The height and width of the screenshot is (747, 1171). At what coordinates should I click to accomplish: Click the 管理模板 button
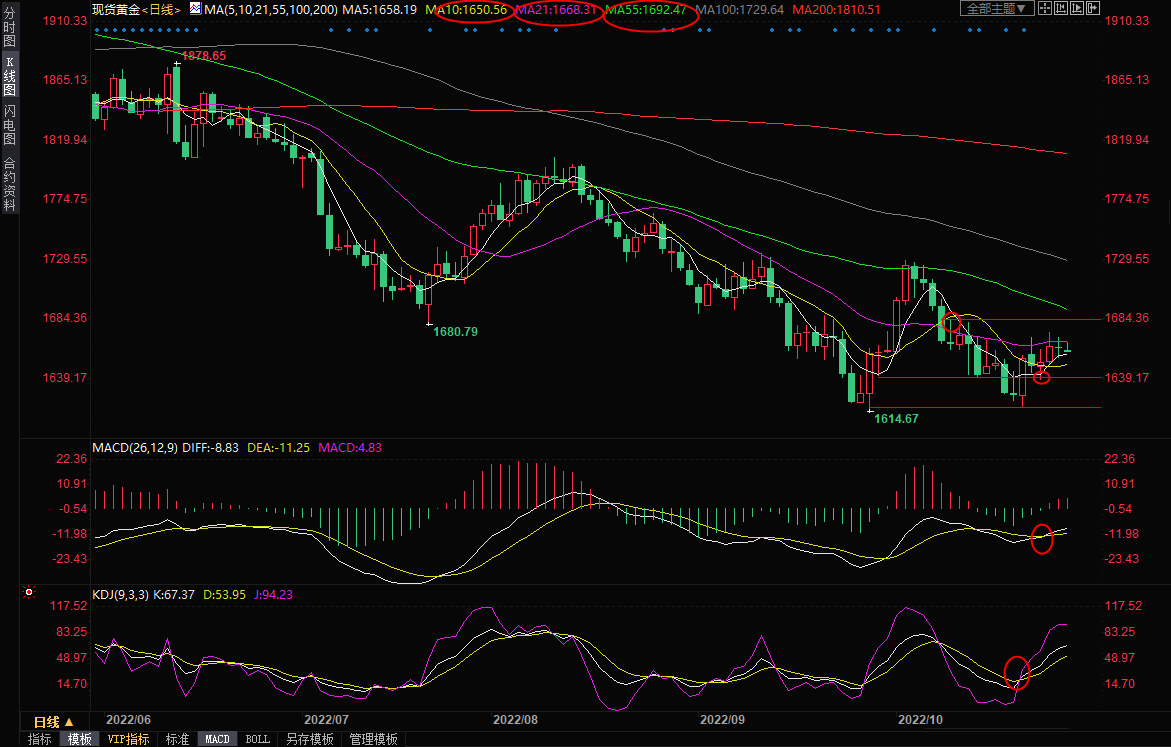(x=373, y=739)
